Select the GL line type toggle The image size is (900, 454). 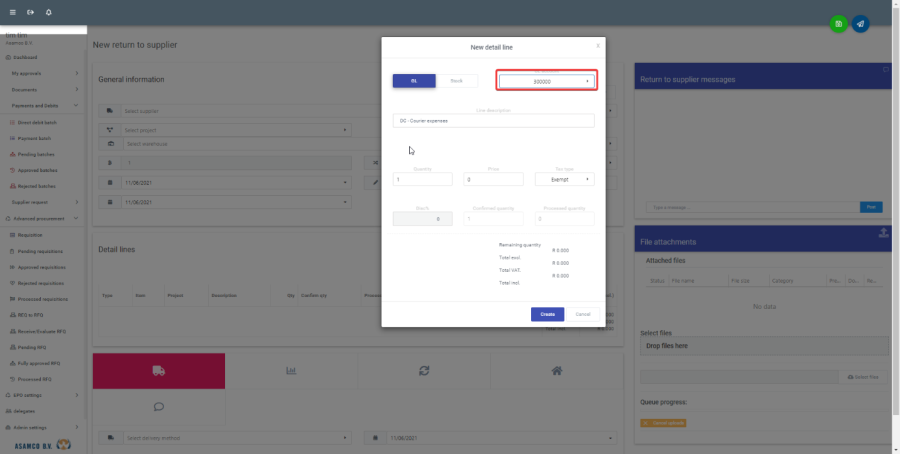coord(414,81)
